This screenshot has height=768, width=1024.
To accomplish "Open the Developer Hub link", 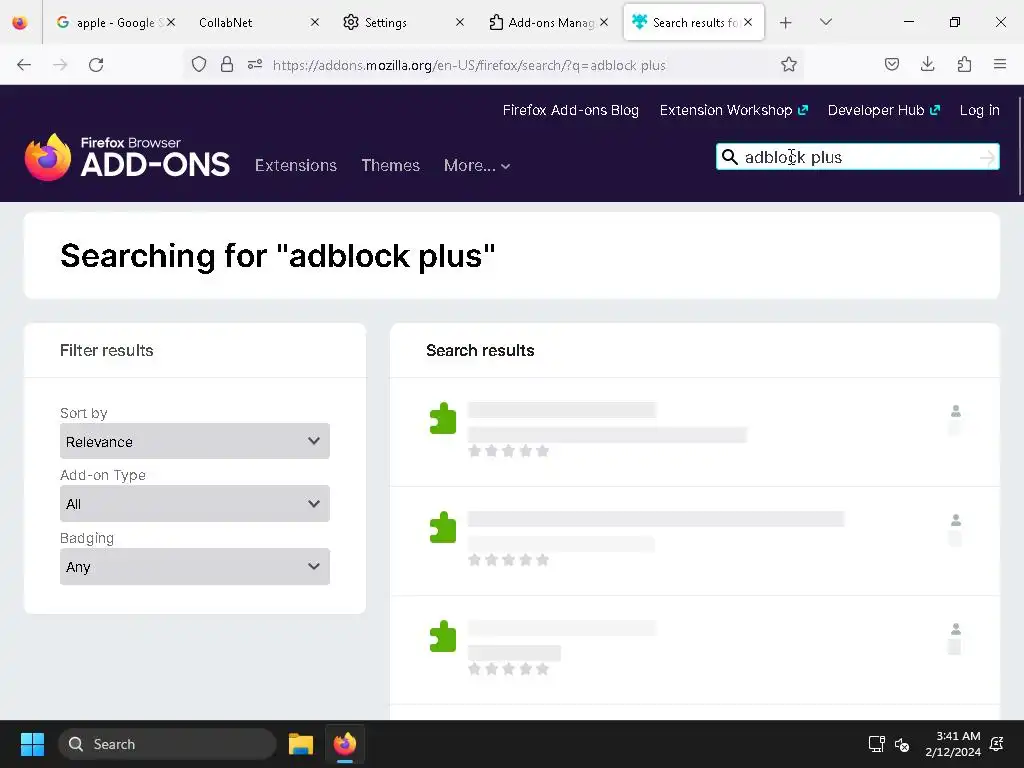I will pos(884,110).
